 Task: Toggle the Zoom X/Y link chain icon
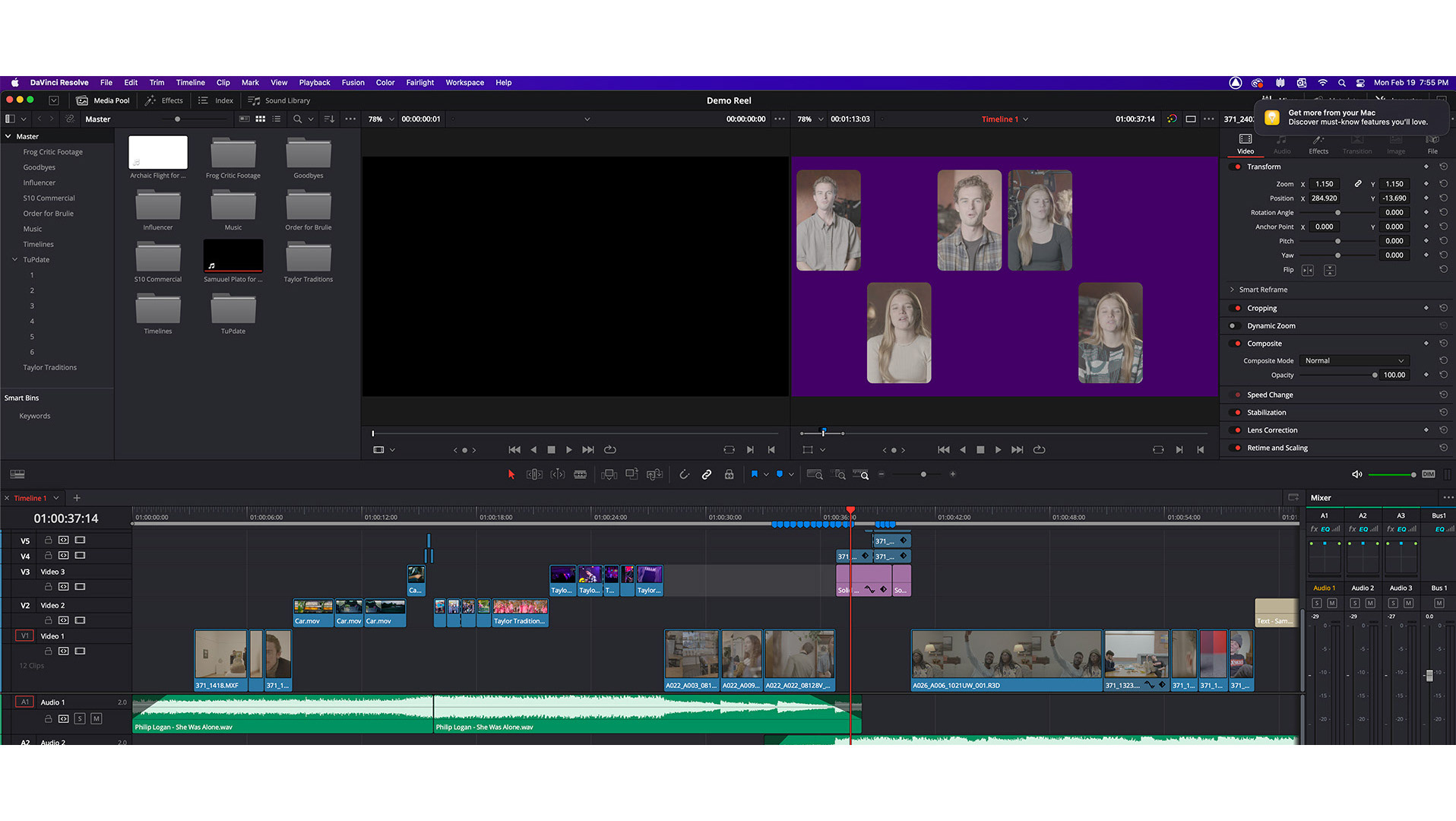(1358, 184)
